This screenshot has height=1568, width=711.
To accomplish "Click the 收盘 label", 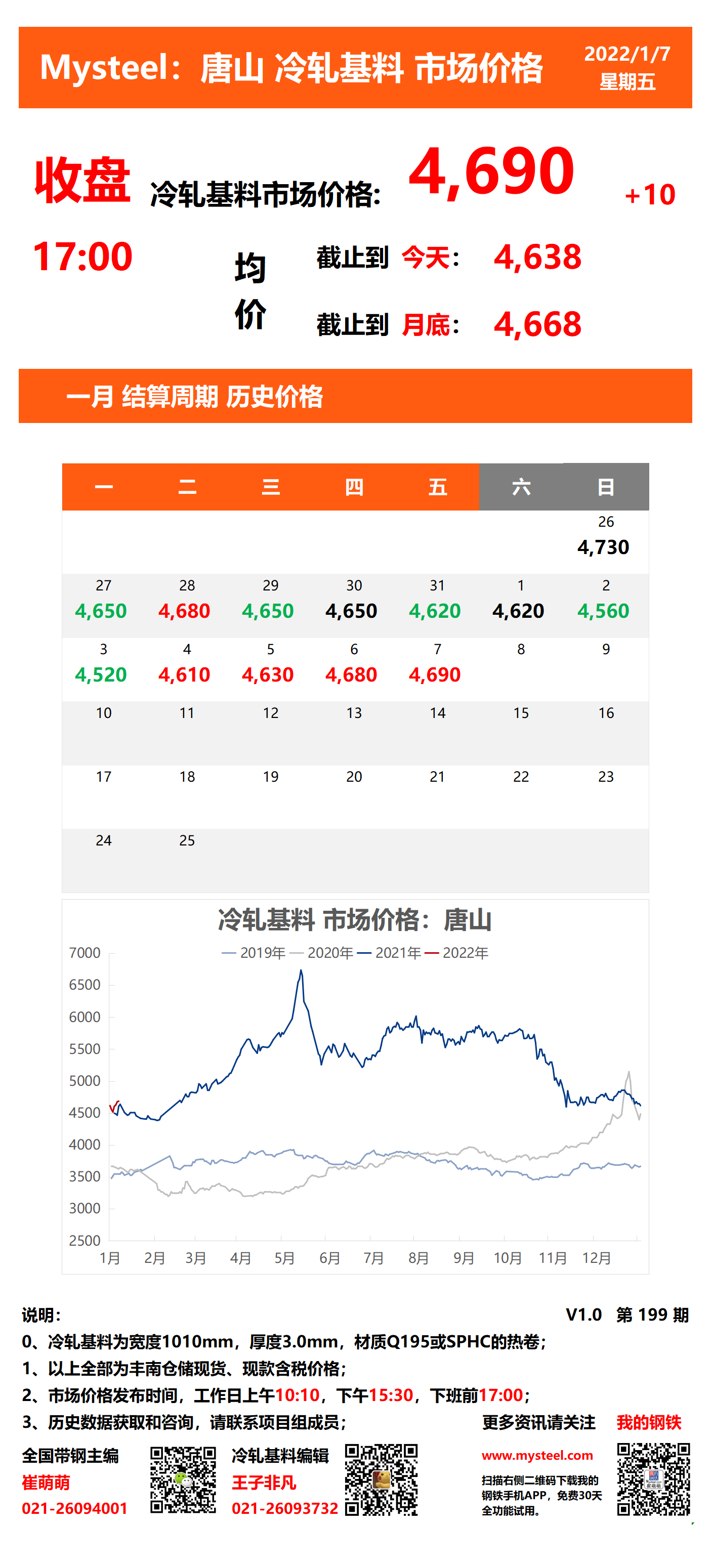I will 82,180.
